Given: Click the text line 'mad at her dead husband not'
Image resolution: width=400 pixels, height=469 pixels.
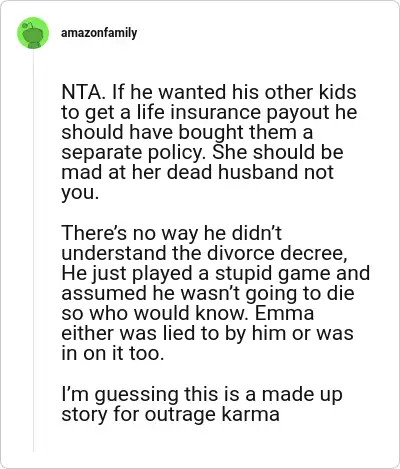Looking at the screenshot, I should [197, 172].
